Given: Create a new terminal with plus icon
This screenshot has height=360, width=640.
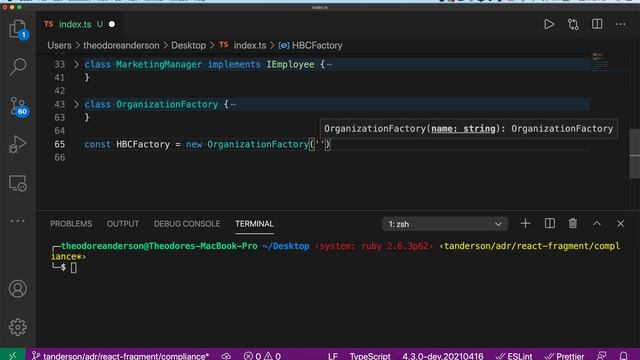Looking at the screenshot, I should point(525,224).
